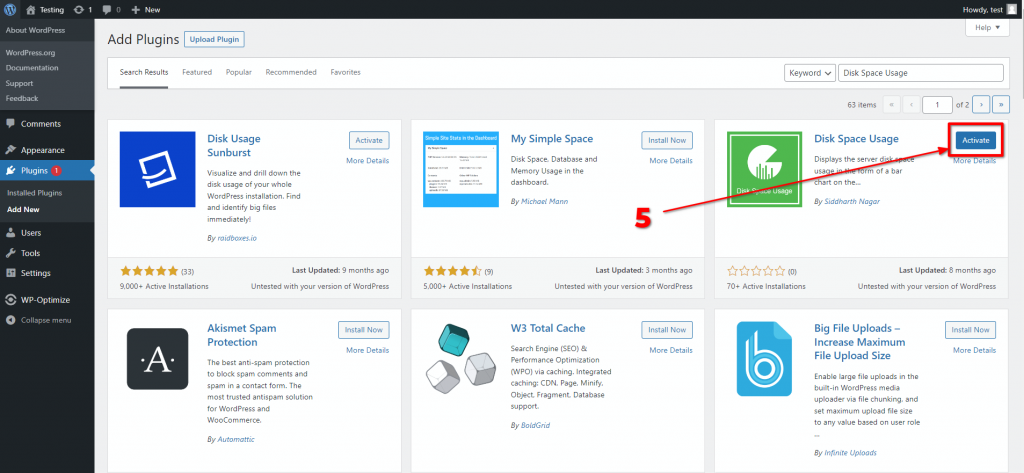Screen dimensions: 1024x473
Task: View More Details for Akismet Spam Protection
Action: (x=368, y=350)
